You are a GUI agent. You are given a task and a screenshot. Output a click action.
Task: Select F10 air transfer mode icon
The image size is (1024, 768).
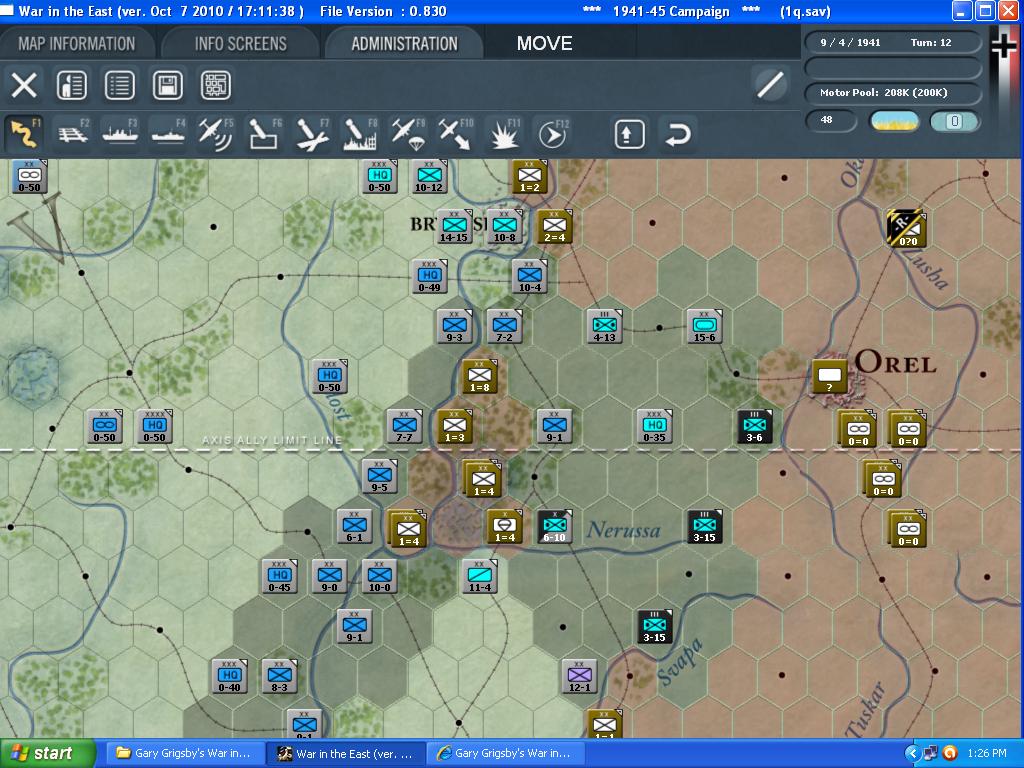(x=456, y=134)
